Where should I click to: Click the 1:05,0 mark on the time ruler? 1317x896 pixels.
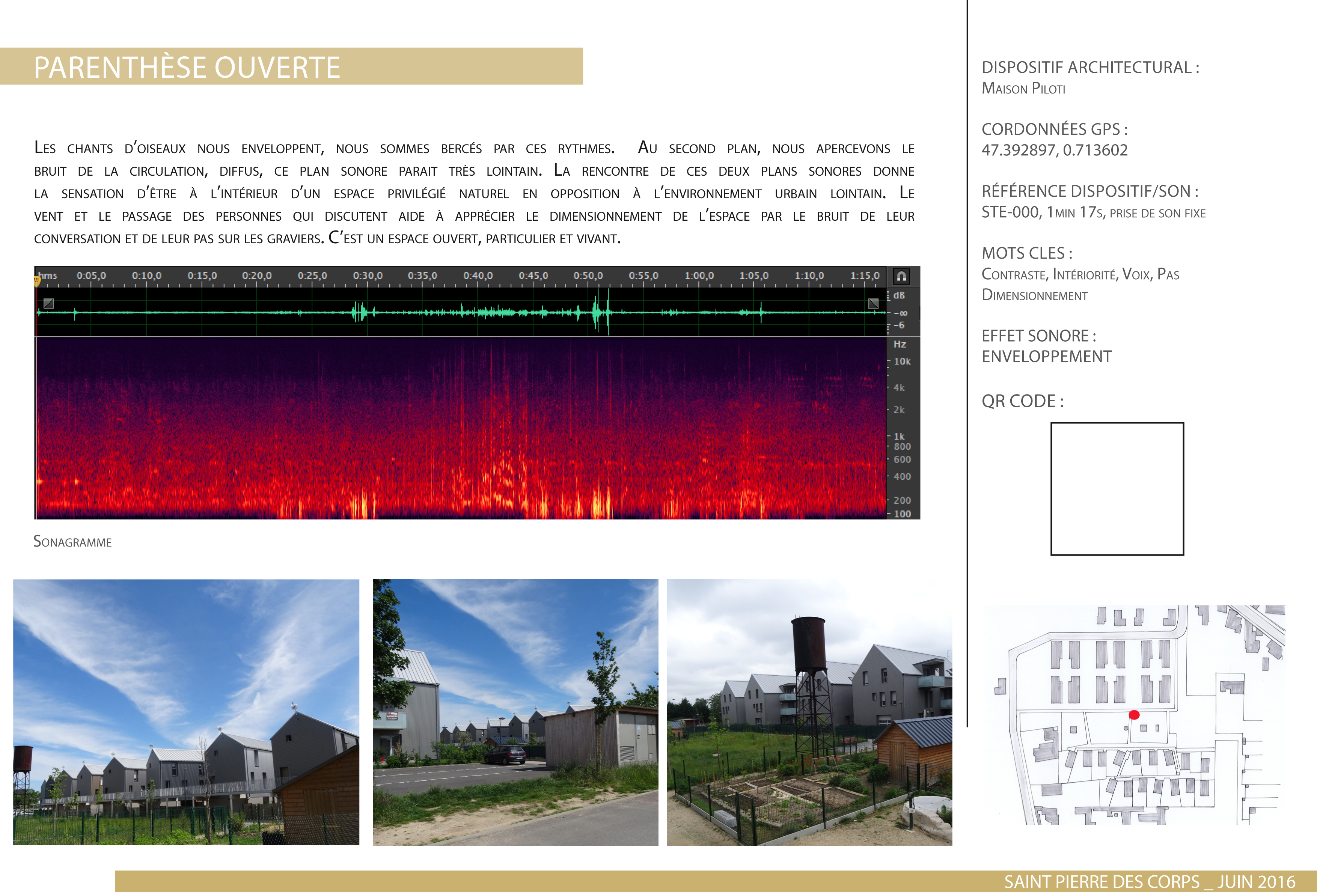pos(754,276)
